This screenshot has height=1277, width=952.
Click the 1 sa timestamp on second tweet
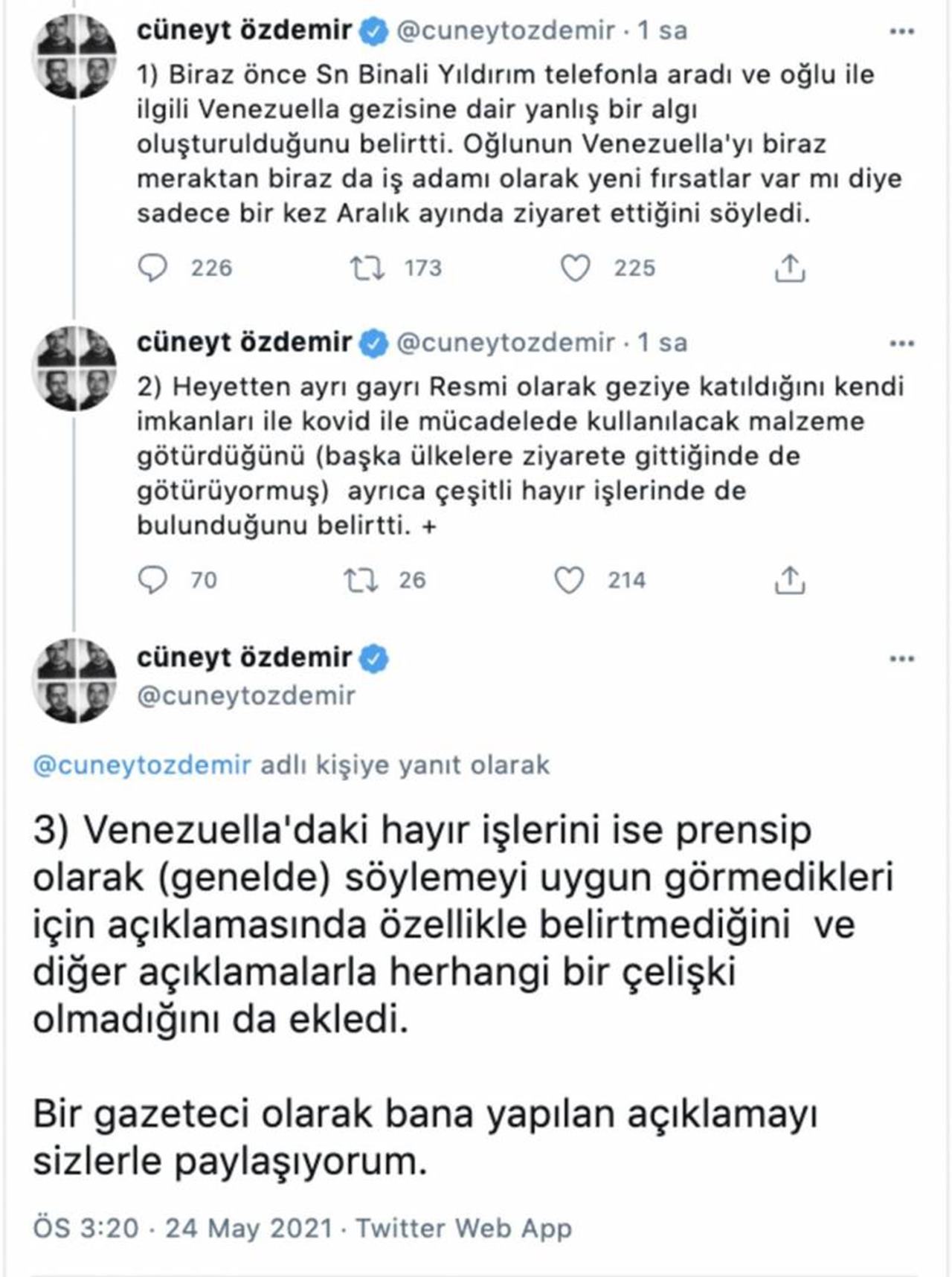click(x=662, y=343)
